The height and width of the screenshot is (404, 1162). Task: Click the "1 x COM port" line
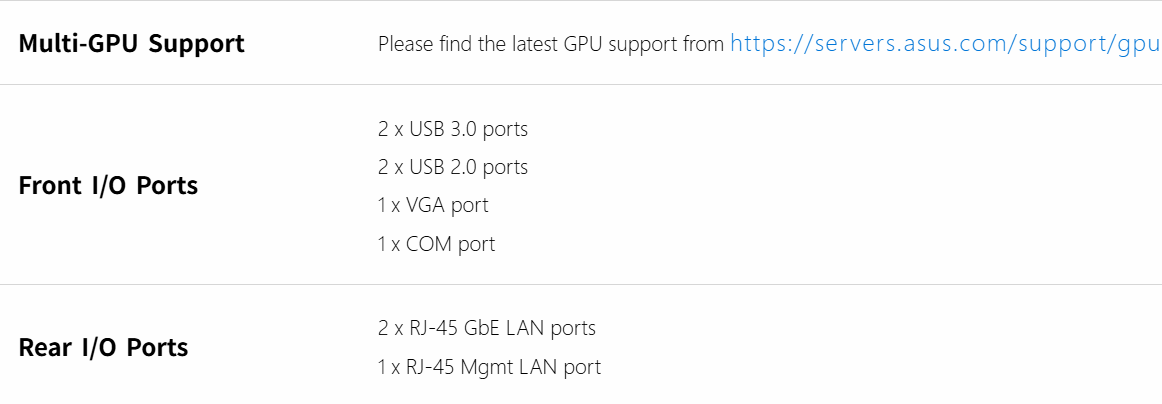pyautogui.click(x=436, y=244)
